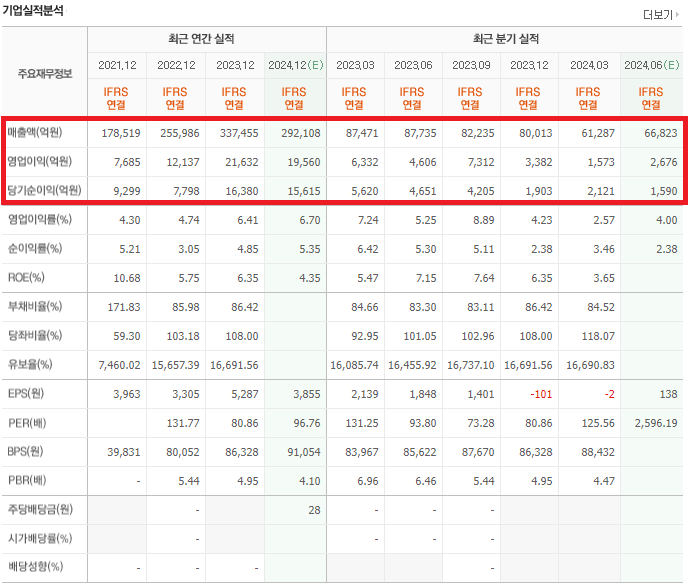The width and height of the screenshot is (690, 585).
Task: Select the 최근 분기 실적 header
Action: tap(506, 39)
